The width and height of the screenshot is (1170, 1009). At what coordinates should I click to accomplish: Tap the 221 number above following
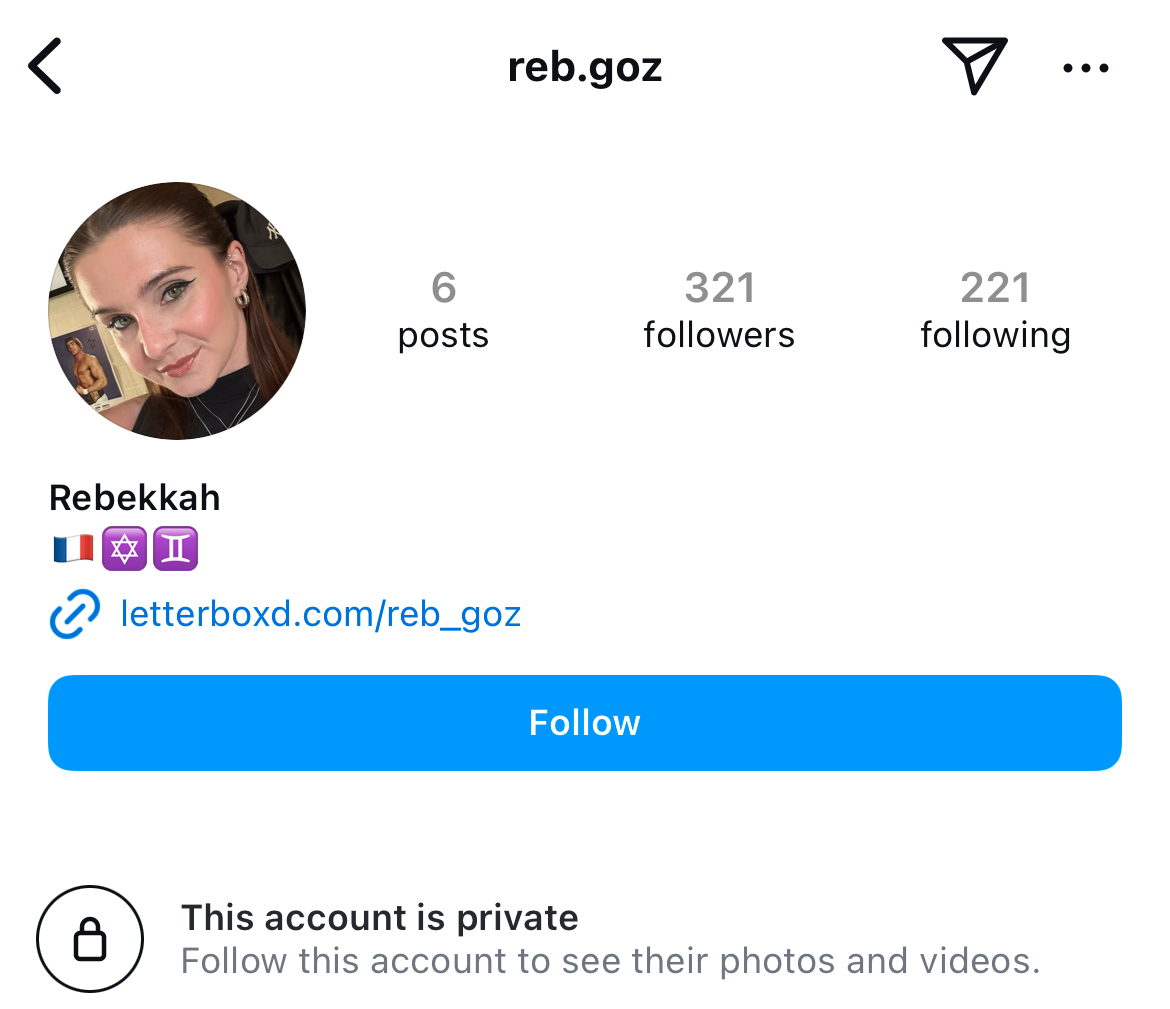point(995,288)
